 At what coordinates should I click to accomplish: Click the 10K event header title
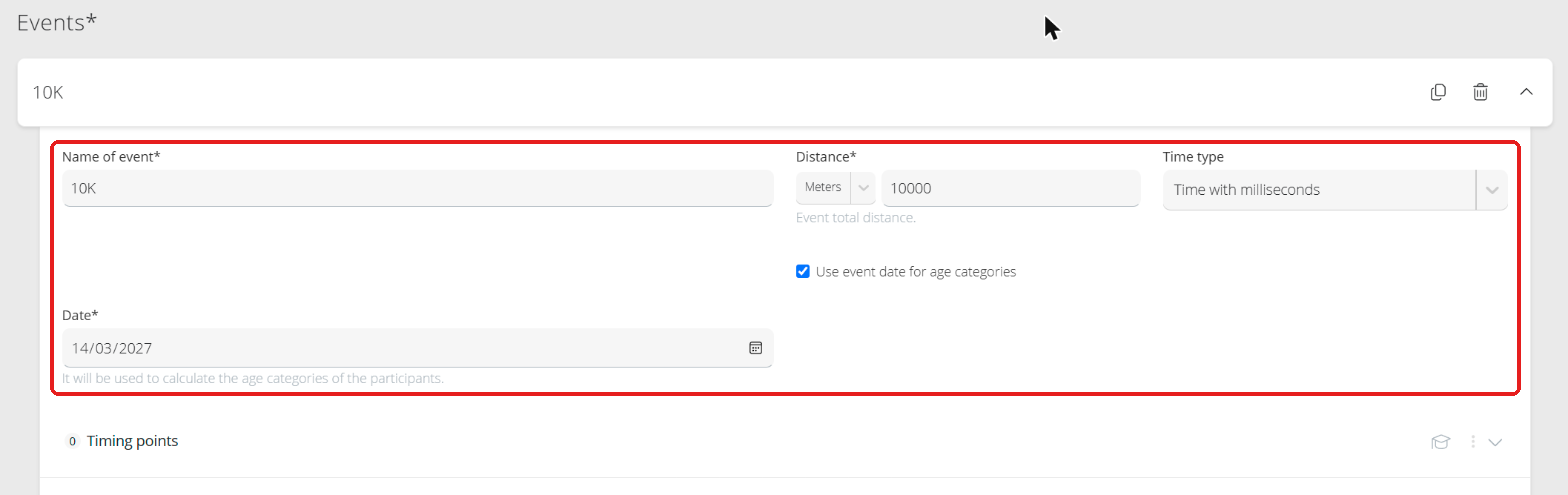pyautogui.click(x=48, y=92)
